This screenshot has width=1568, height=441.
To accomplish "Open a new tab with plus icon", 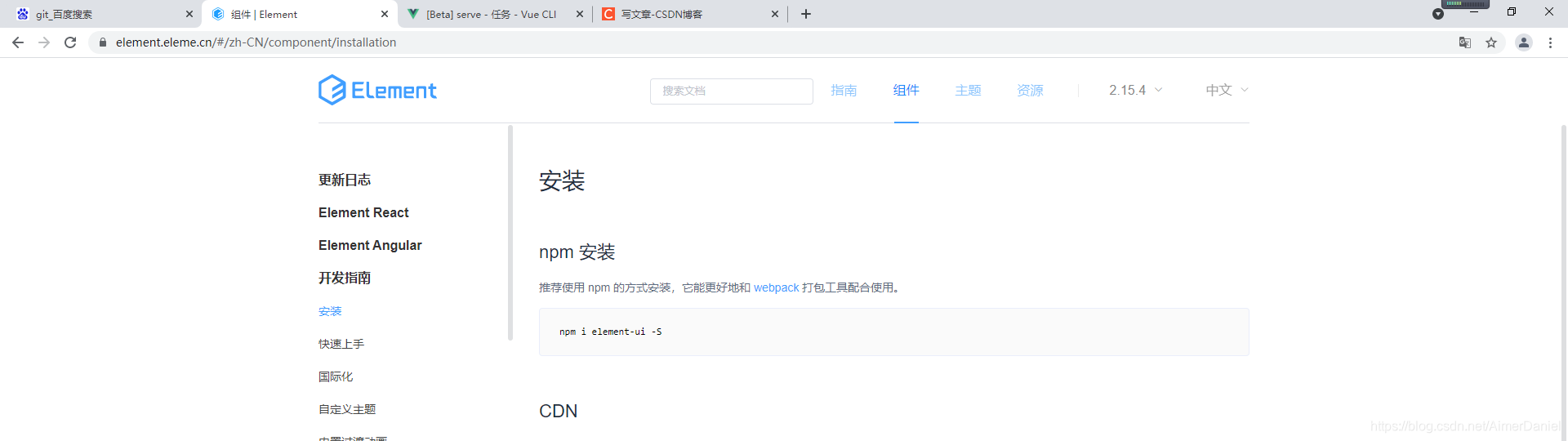I will 806,14.
